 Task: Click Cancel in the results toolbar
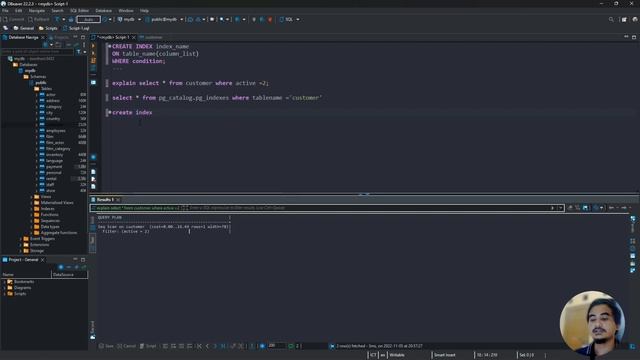[x=127, y=346]
